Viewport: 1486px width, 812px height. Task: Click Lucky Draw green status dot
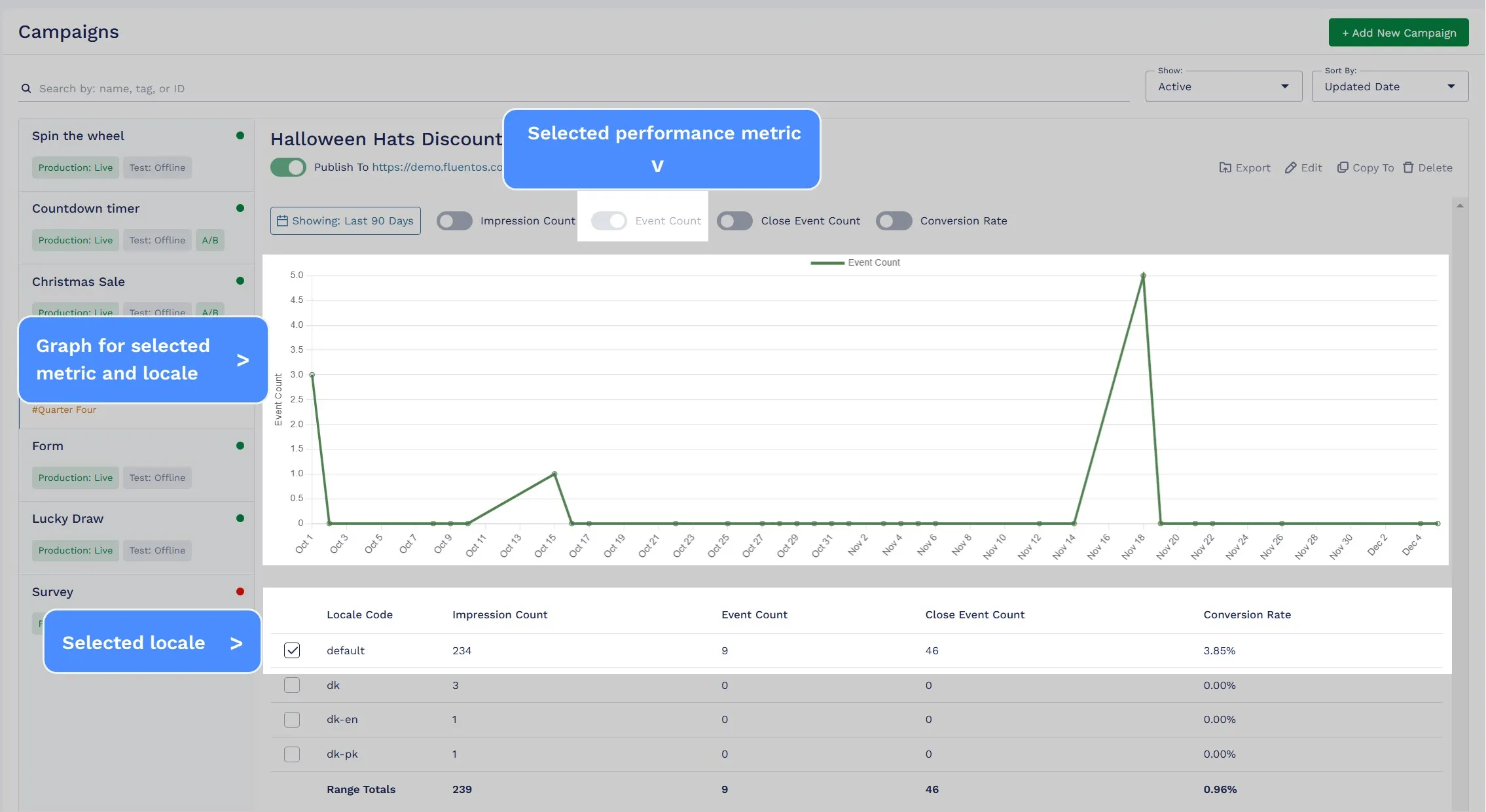(240, 518)
